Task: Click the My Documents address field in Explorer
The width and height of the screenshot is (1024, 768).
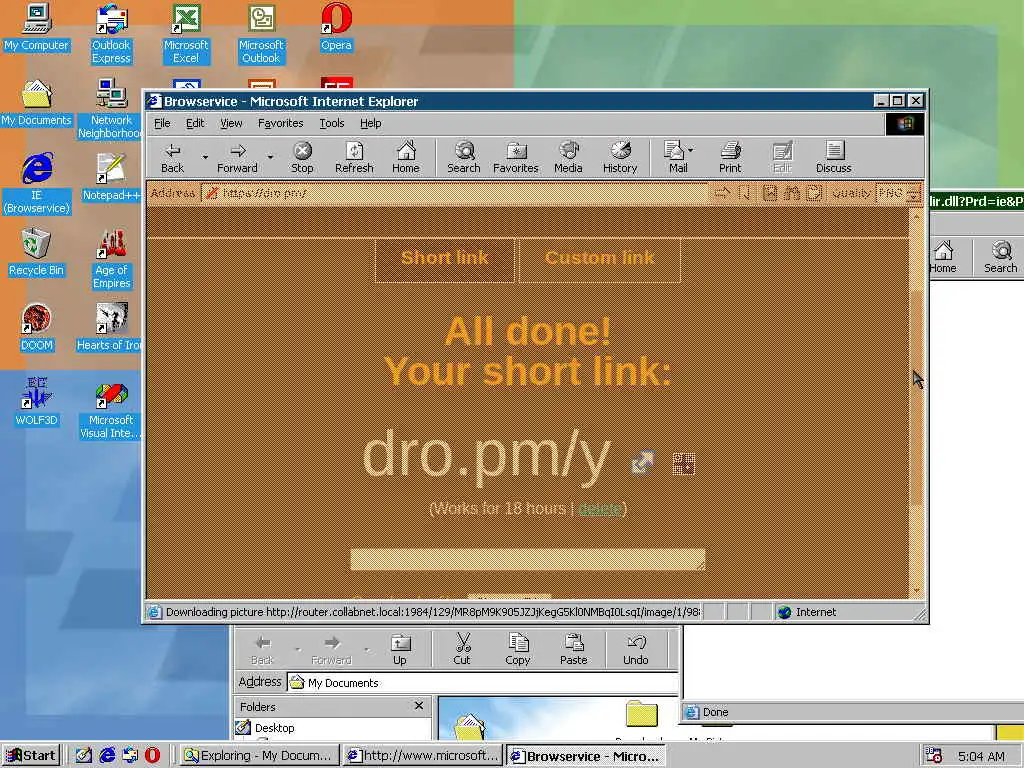Action: (x=483, y=682)
